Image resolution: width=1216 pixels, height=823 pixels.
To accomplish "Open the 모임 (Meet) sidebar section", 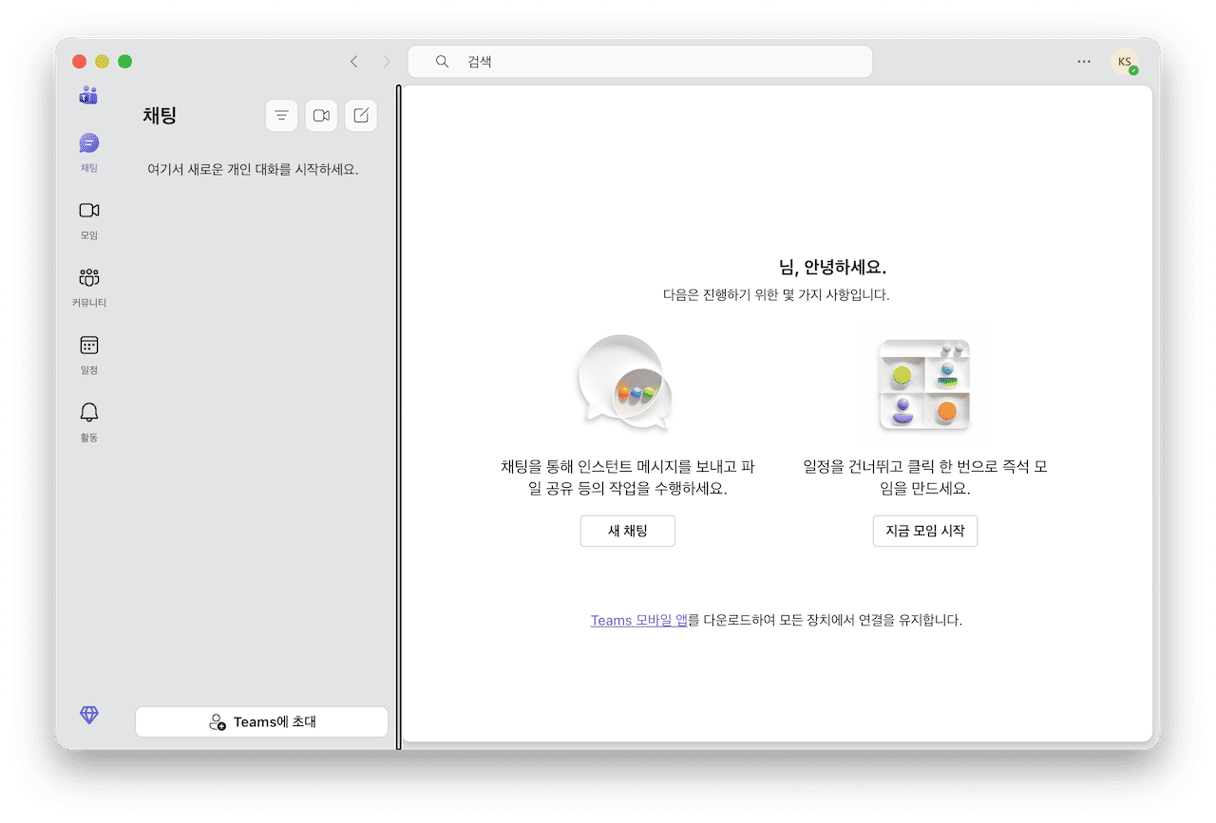I will pos(89,218).
